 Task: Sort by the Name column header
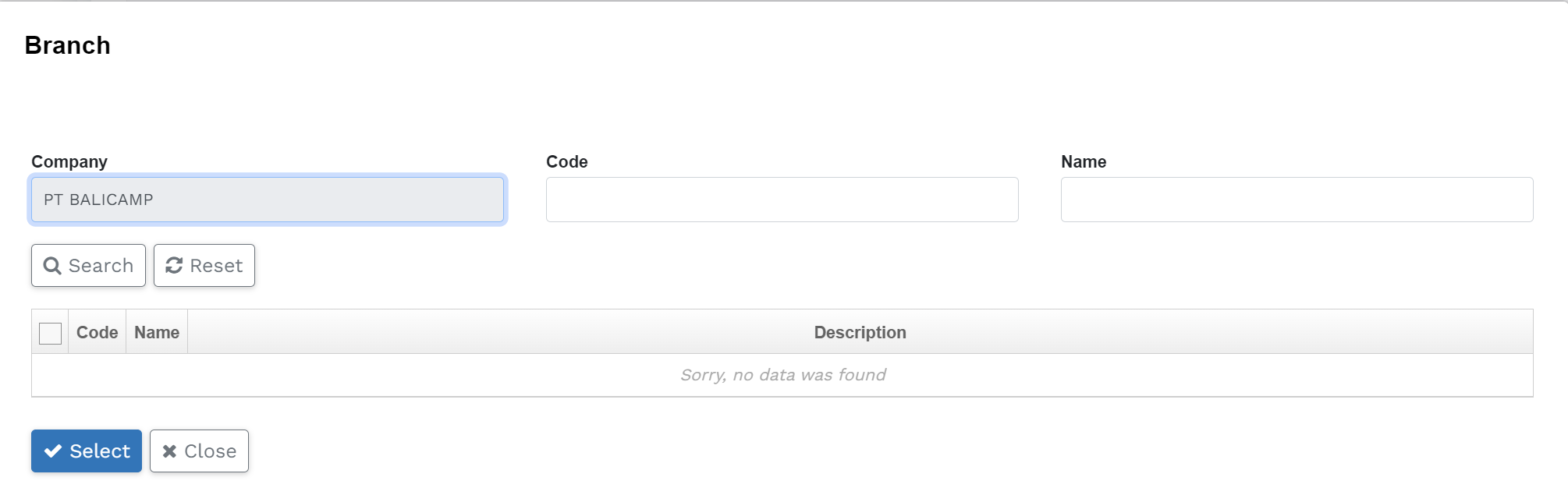coord(157,333)
